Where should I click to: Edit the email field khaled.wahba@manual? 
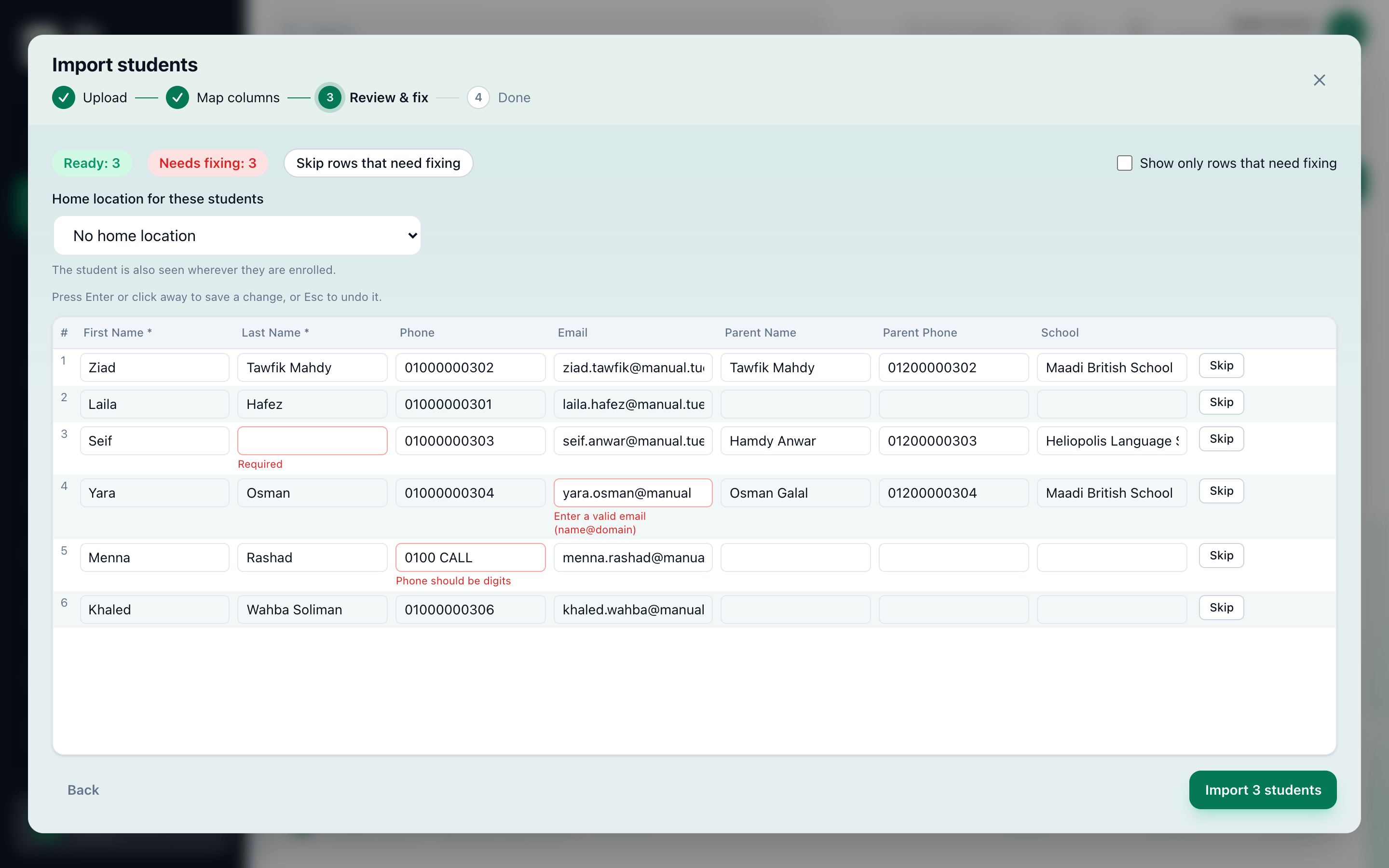tap(633, 610)
